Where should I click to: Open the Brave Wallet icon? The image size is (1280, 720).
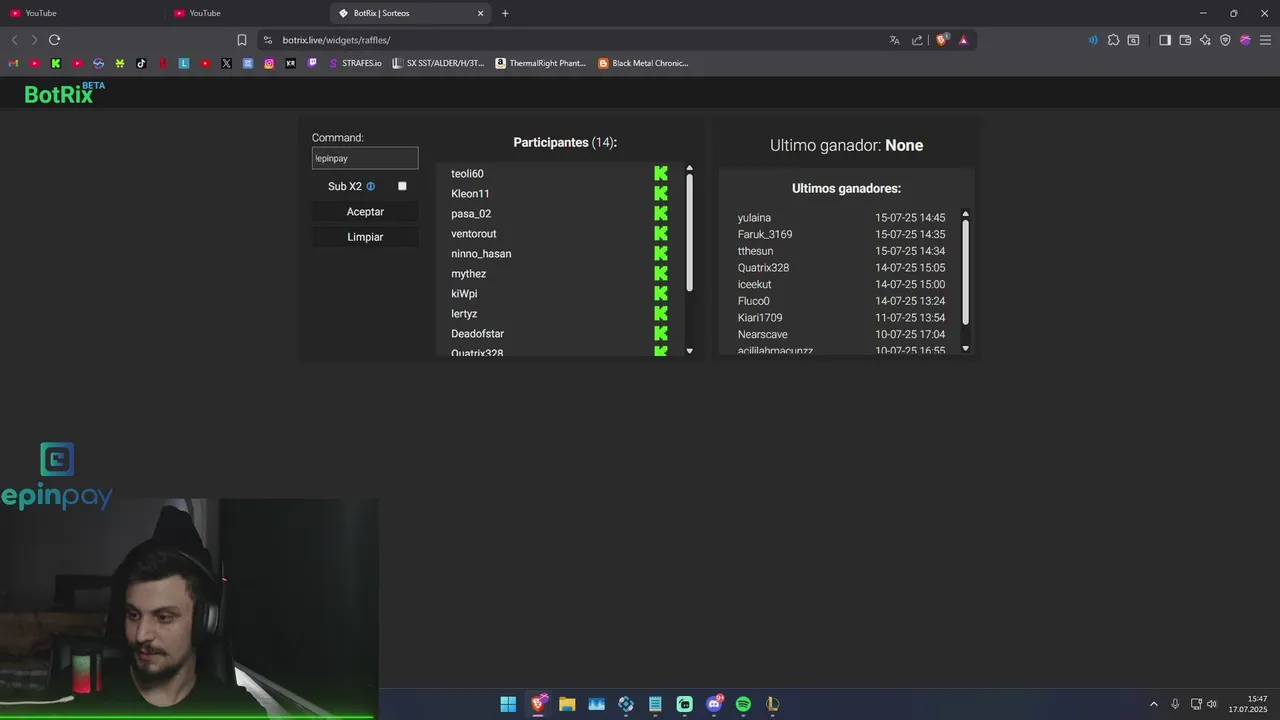click(1185, 40)
